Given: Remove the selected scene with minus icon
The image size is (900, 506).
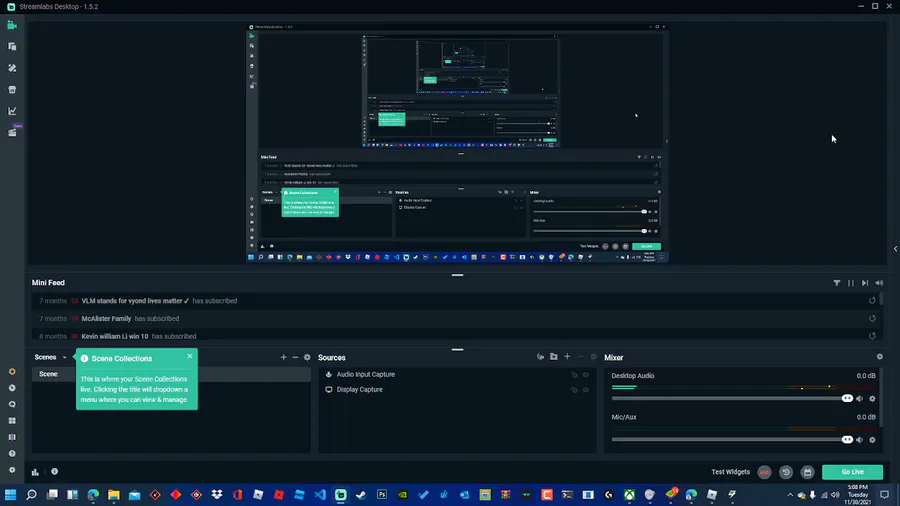Looking at the screenshot, I should pos(295,357).
